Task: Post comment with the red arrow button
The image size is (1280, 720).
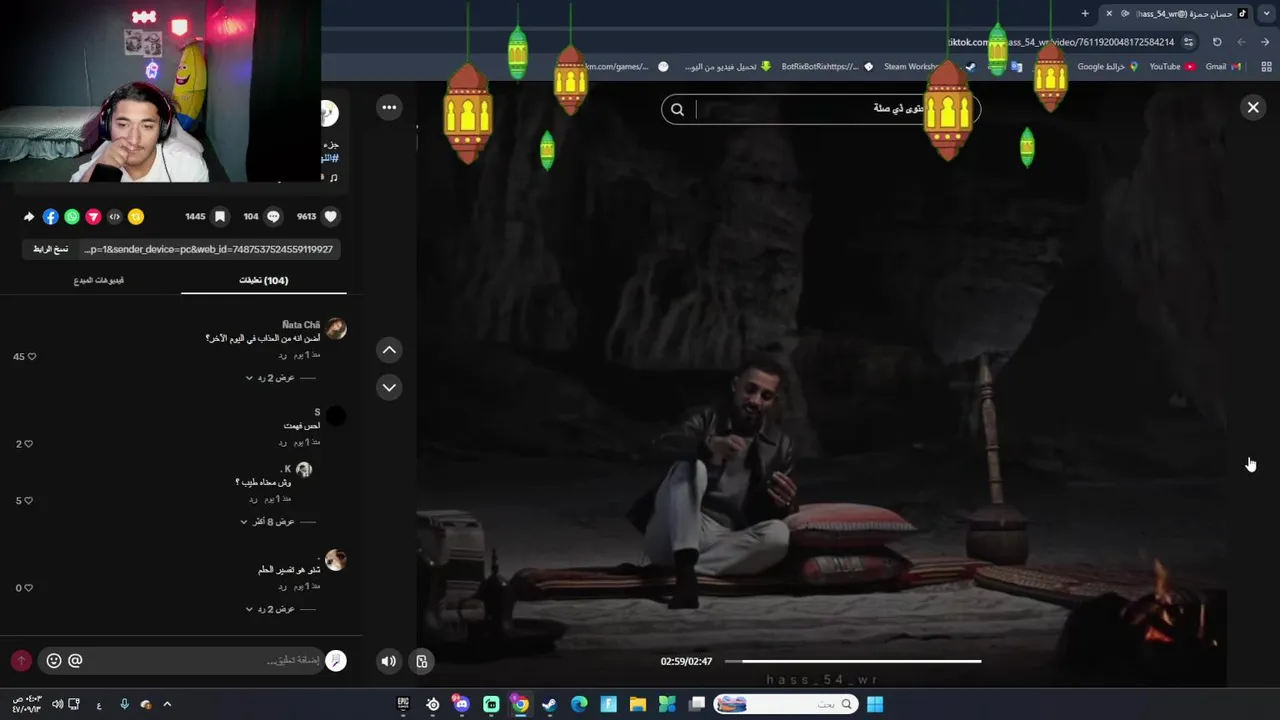Action: tap(21, 660)
